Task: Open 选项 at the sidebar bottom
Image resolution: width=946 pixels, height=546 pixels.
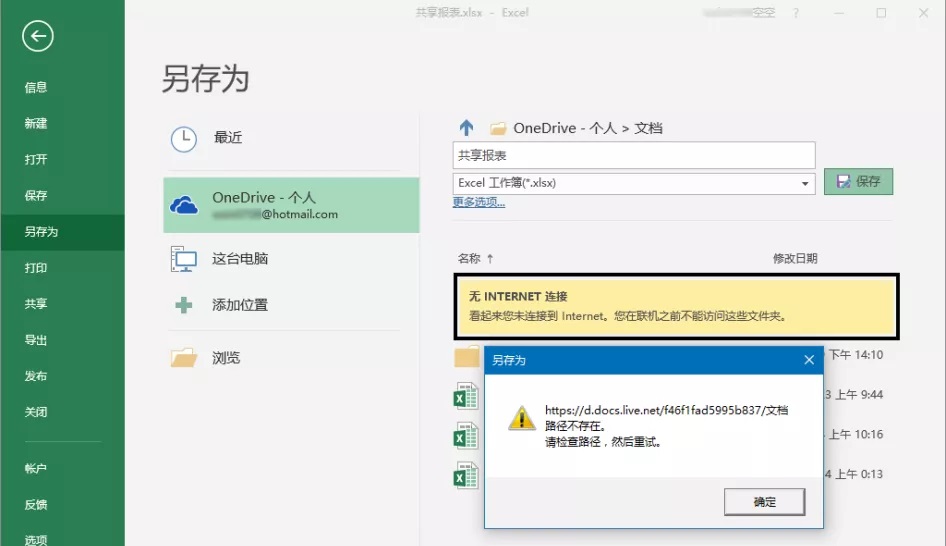Action: coord(36,539)
